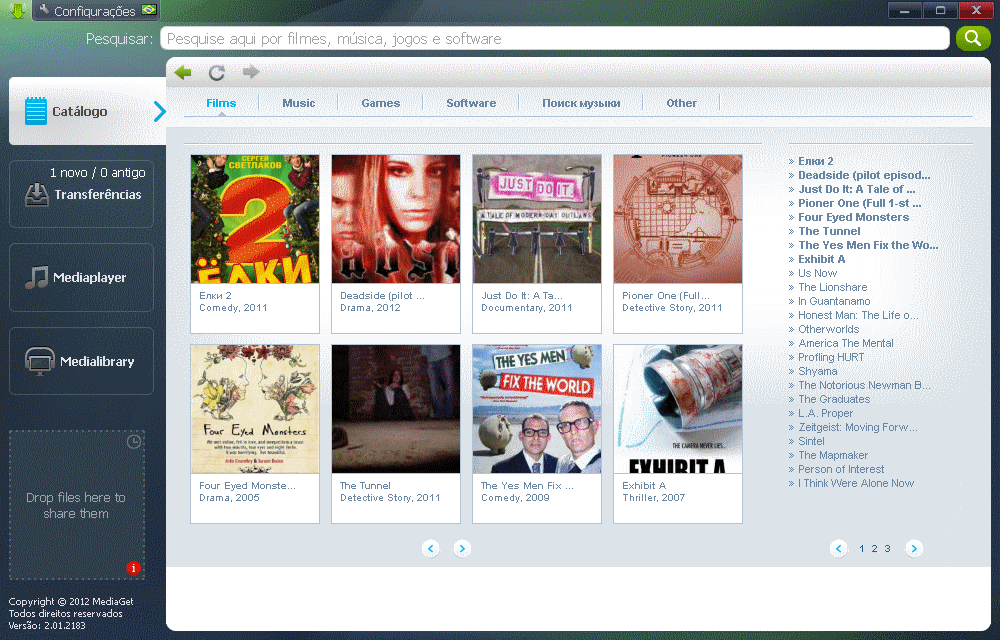
Task: Open the Medialibrary panel
Action: tap(81, 361)
